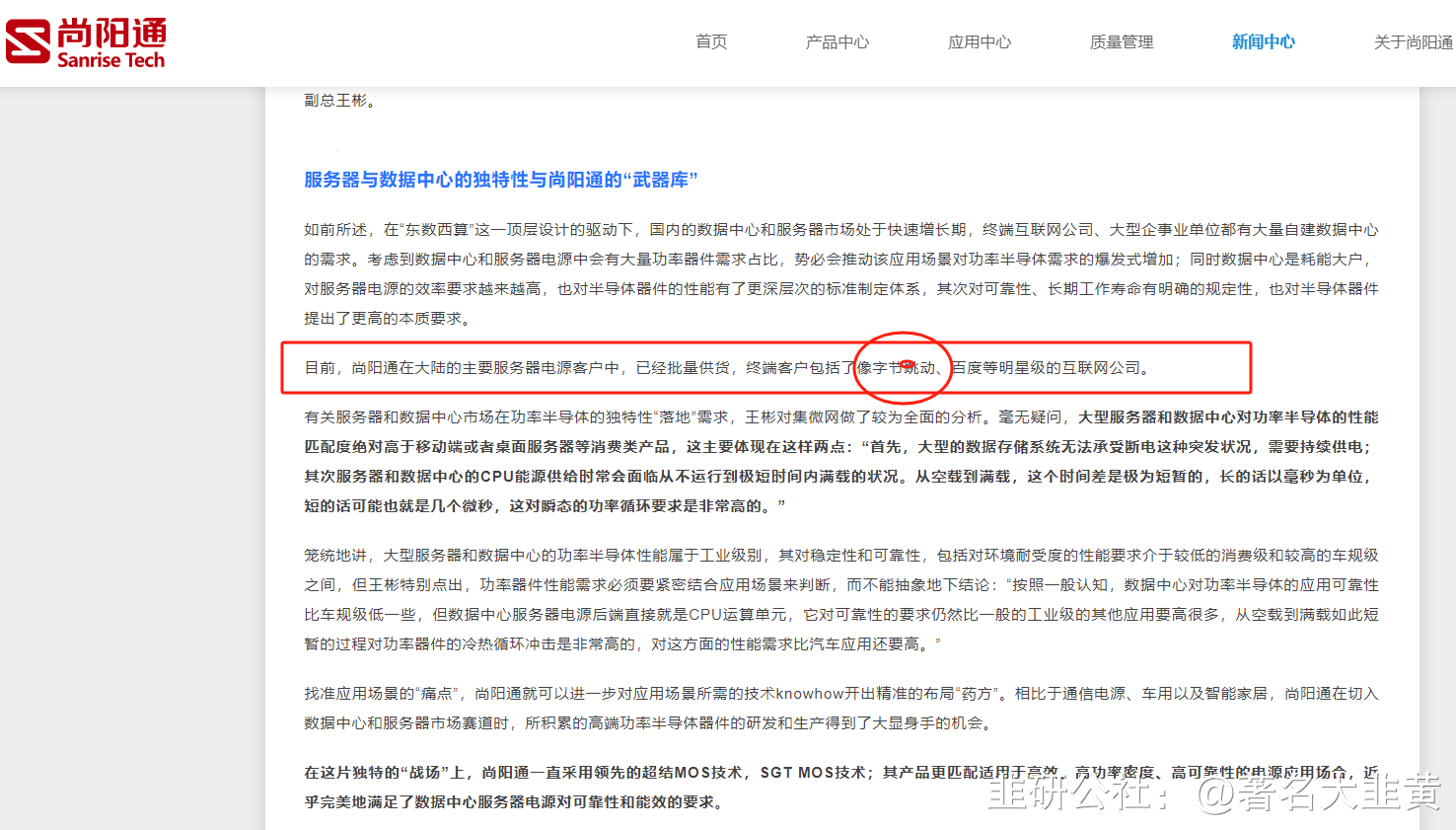Select 质量管理 in the top navigation
Viewport: 1456px width, 830px height.
(x=1122, y=41)
